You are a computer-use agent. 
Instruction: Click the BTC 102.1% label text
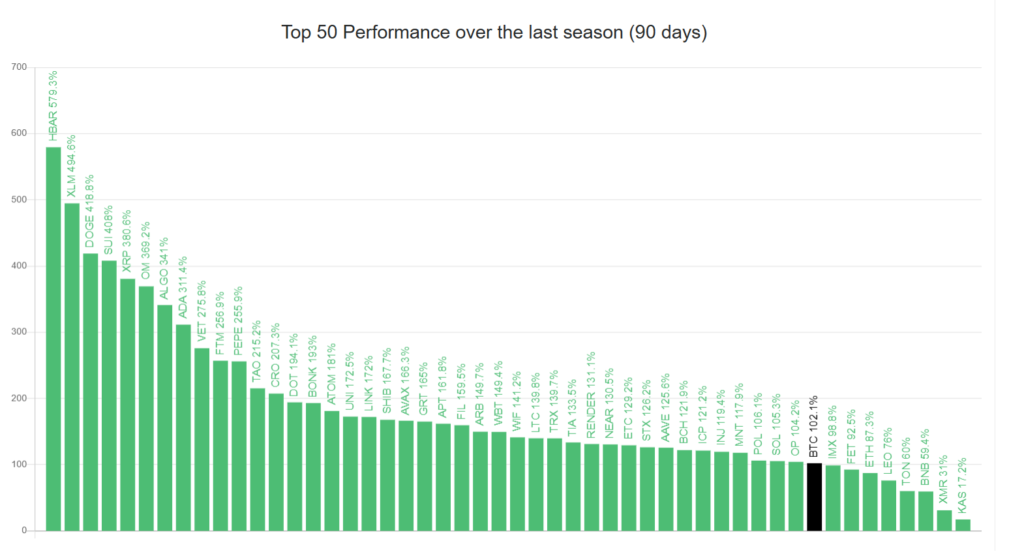pos(814,430)
